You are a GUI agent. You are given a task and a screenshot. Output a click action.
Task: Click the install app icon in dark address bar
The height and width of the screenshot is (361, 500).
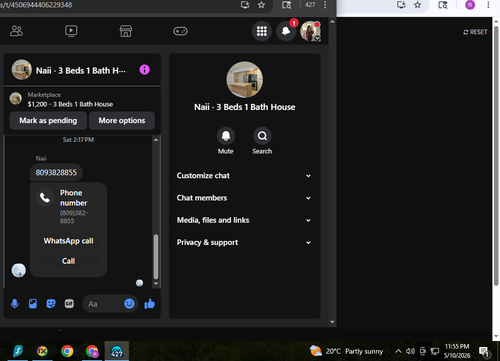(x=245, y=5)
